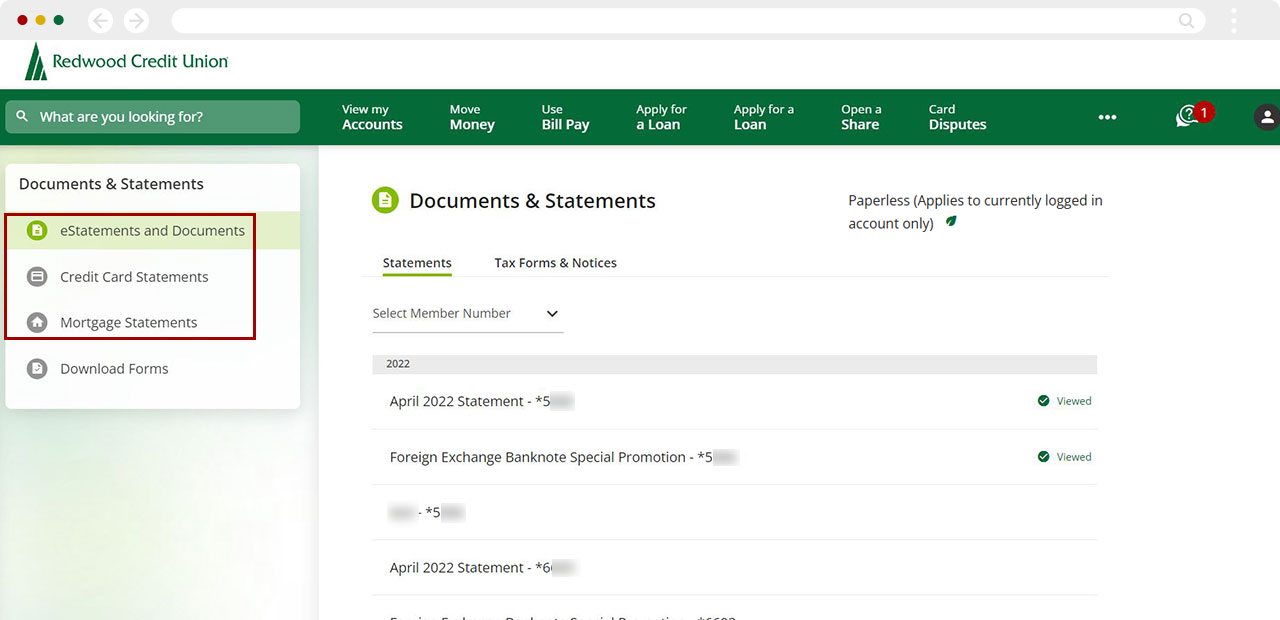Click the browser address bar search icon
This screenshot has width=1280, height=620.
click(1186, 20)
